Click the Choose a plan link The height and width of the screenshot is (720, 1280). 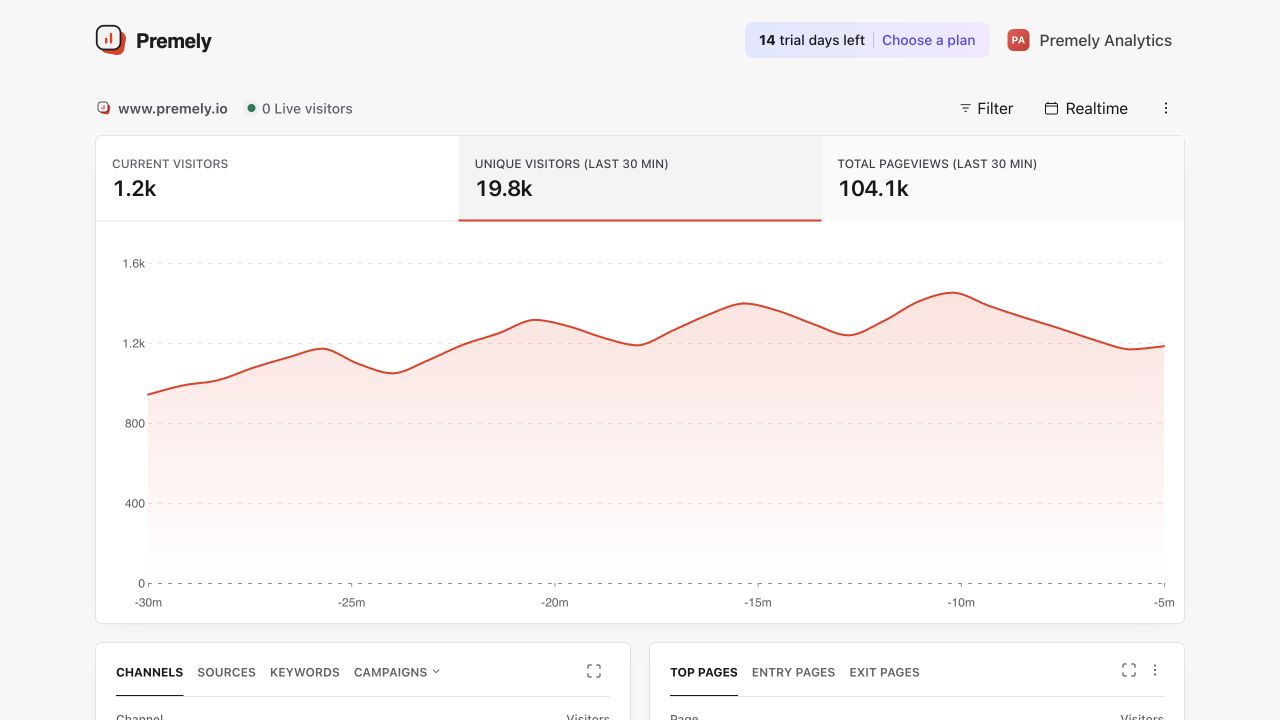928,40
